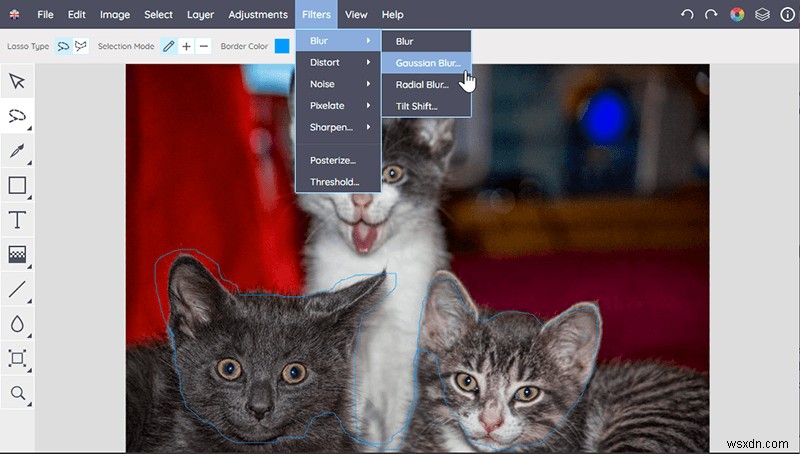
Task: Choose Tilt Shift... from submenu
Action: click(x=427, y=106)
